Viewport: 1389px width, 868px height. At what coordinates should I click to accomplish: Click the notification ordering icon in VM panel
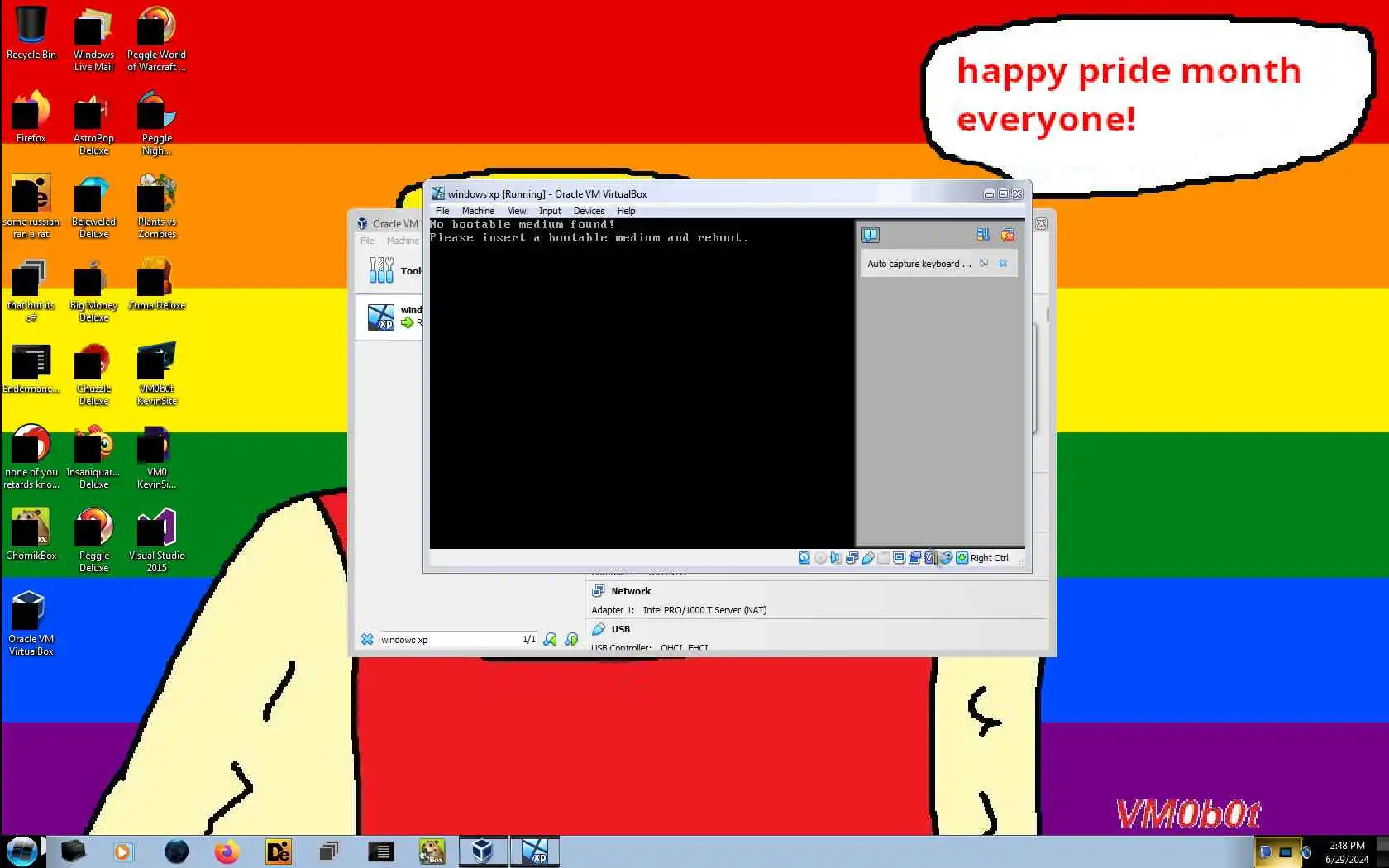(x=982, y=235)
